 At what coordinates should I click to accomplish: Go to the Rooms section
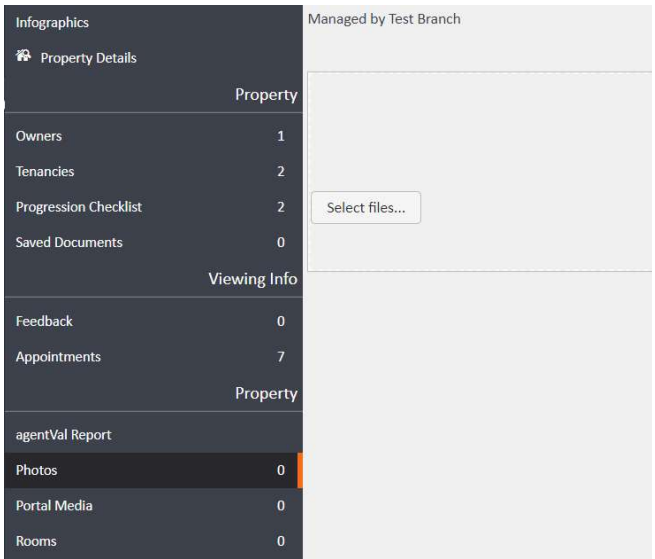(36, 541)
